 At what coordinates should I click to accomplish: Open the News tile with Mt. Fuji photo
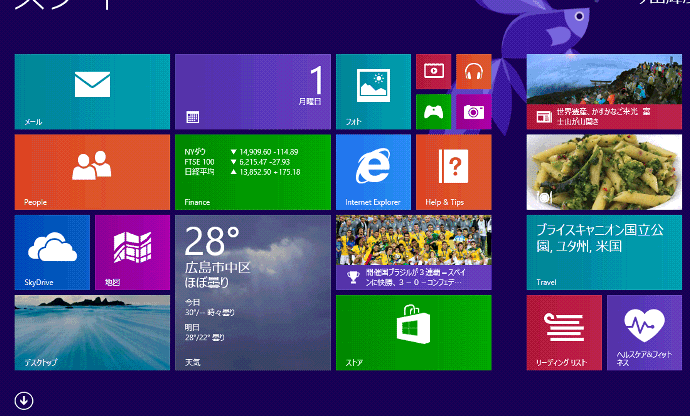point(604,92)
